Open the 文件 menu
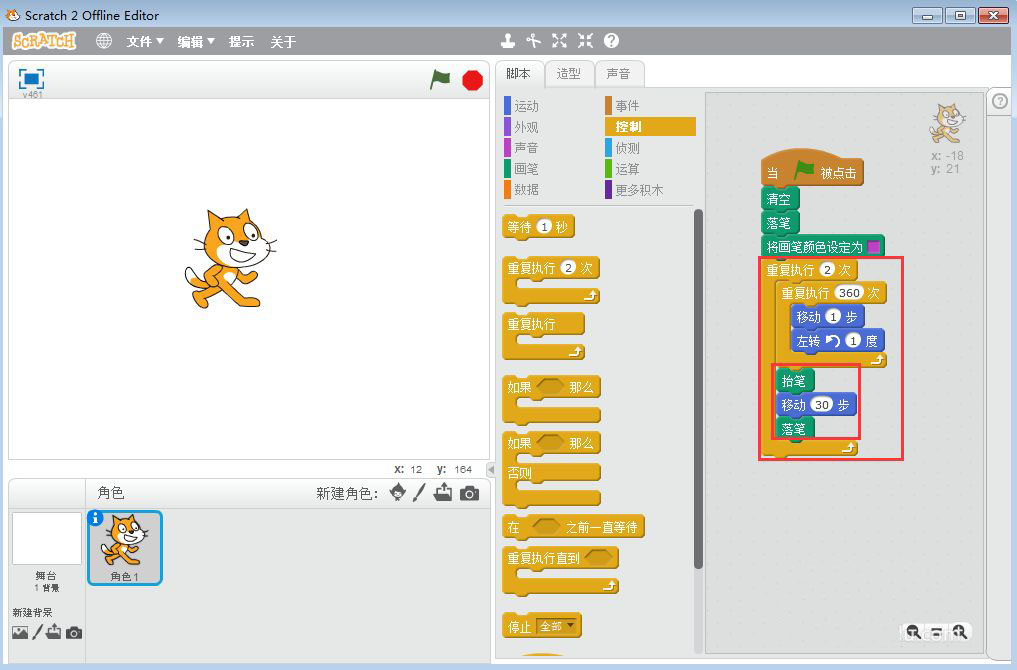Viewport: 1017px width, 670px height. point(145,42)
